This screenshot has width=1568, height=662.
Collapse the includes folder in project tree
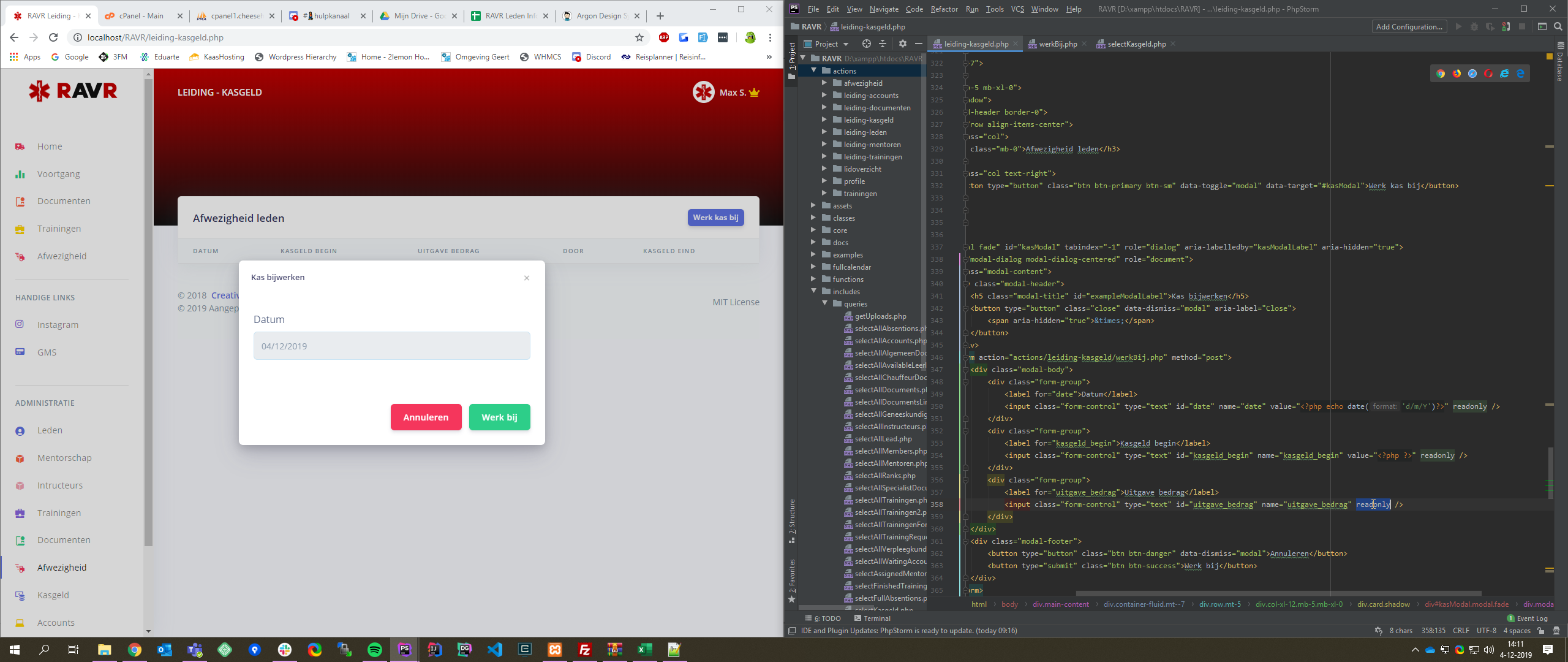(813, 292)
